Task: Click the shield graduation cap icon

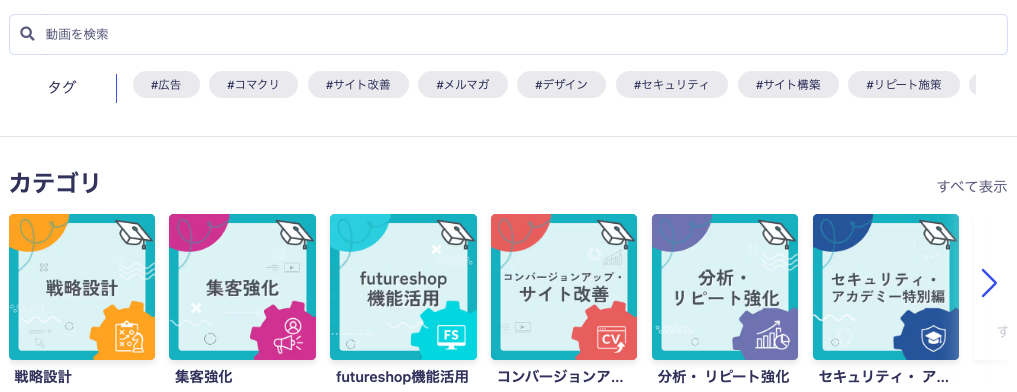Action: pyautogui.click(x=933, y=337)
